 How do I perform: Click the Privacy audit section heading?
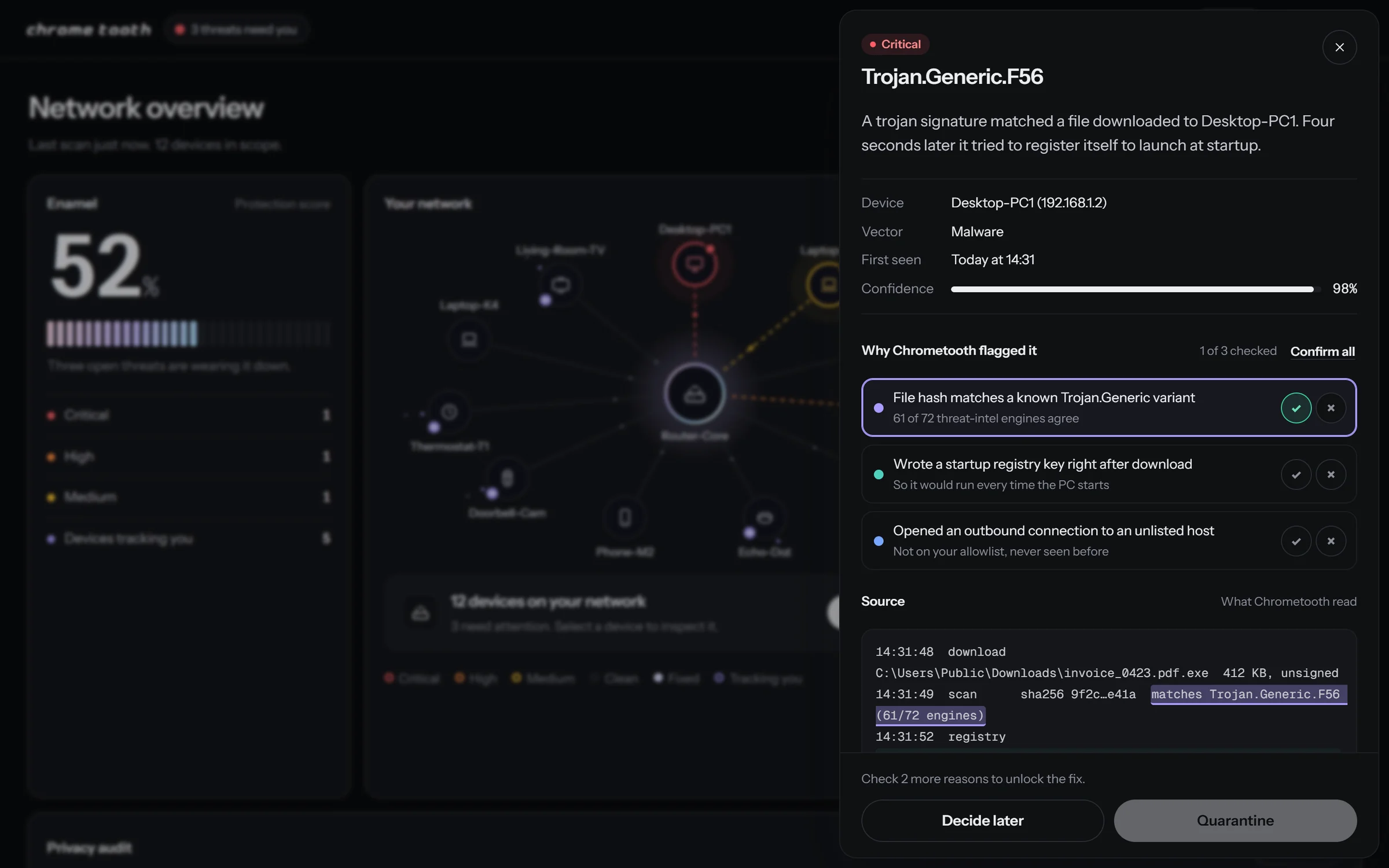pyautogui.click(x=89, y=848)
